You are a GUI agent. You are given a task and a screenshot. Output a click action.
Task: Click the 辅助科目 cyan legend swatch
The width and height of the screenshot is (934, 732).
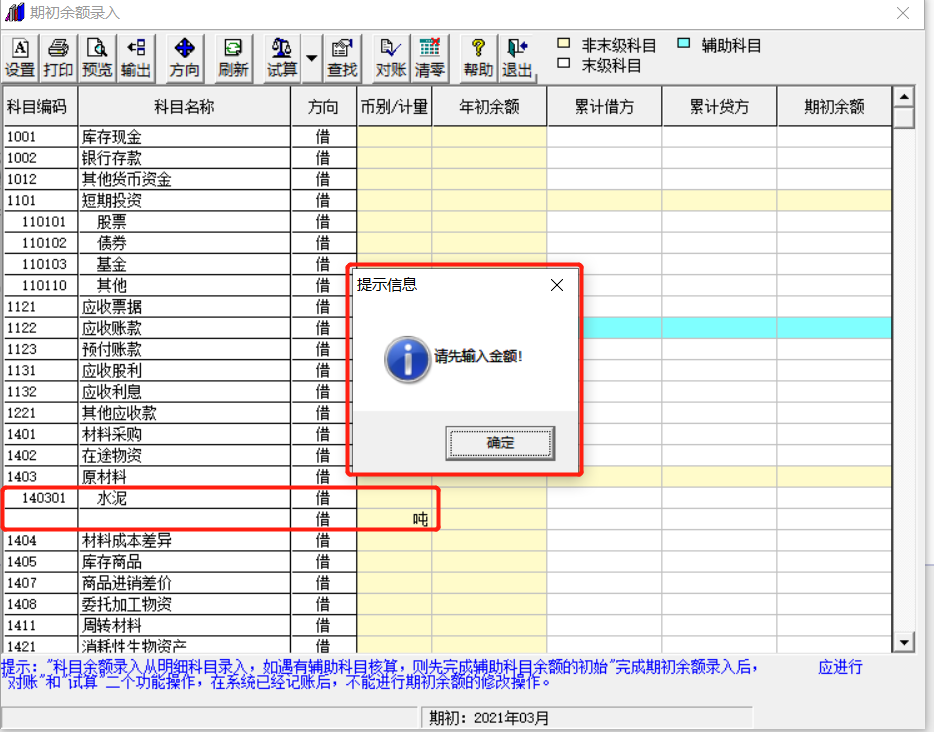(x=684, y=43)
